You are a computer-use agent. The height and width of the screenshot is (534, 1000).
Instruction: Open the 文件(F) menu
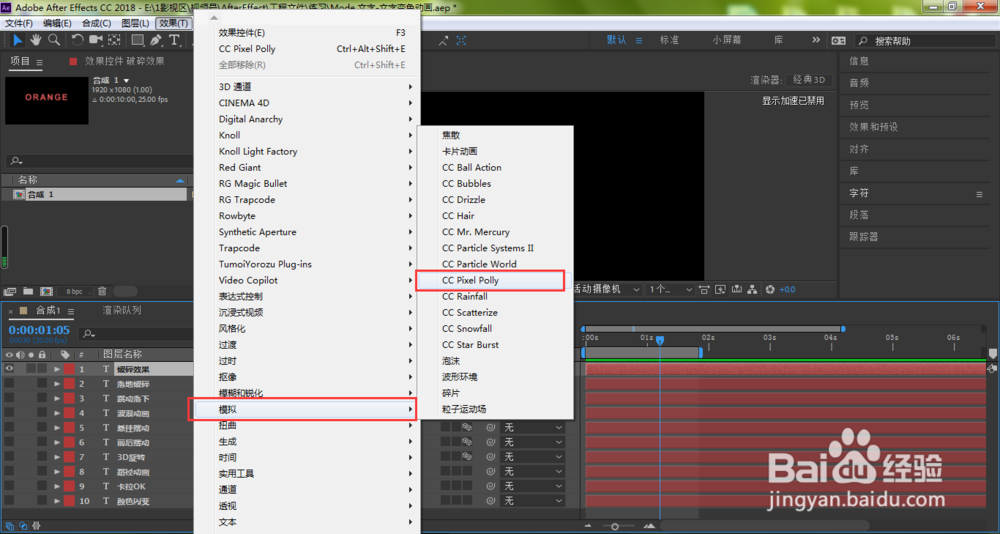(x=19, y=23)
